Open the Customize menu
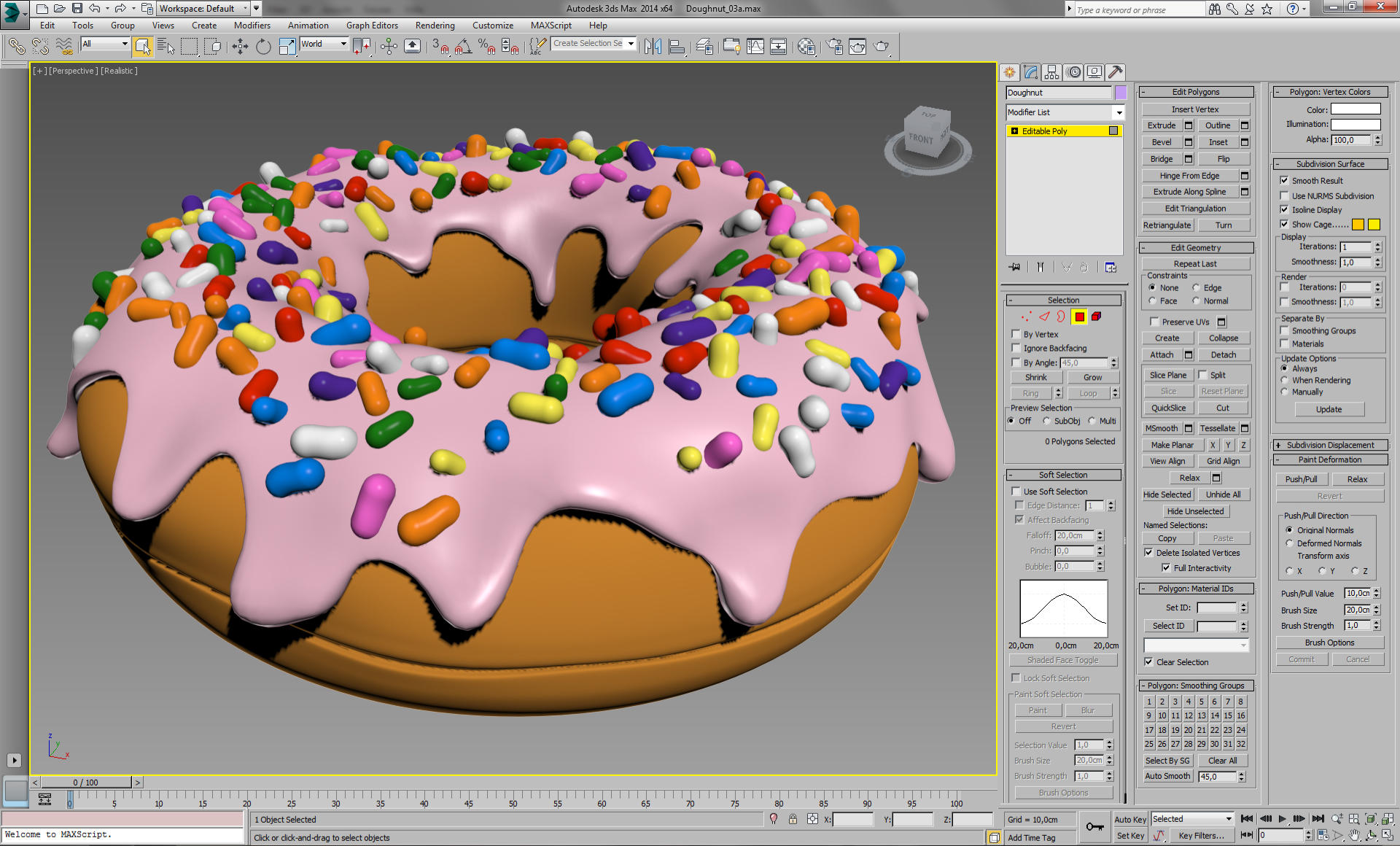The image size is (1400, 846). 492,26
